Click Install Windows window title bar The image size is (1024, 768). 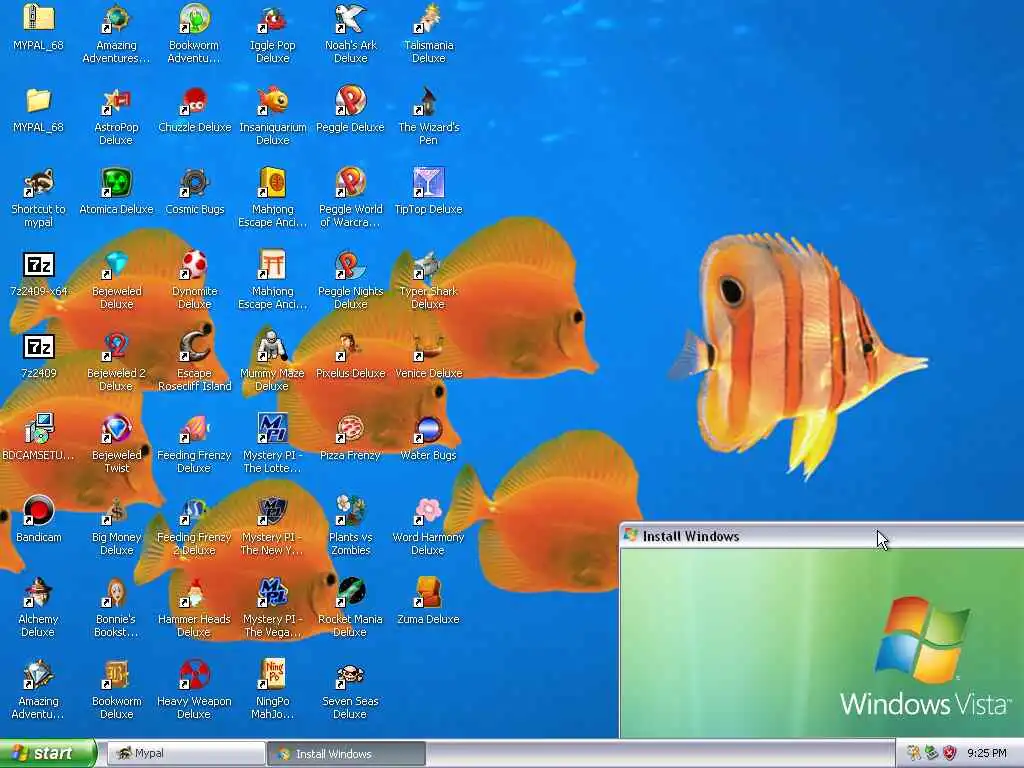click(x=822, y=536)
